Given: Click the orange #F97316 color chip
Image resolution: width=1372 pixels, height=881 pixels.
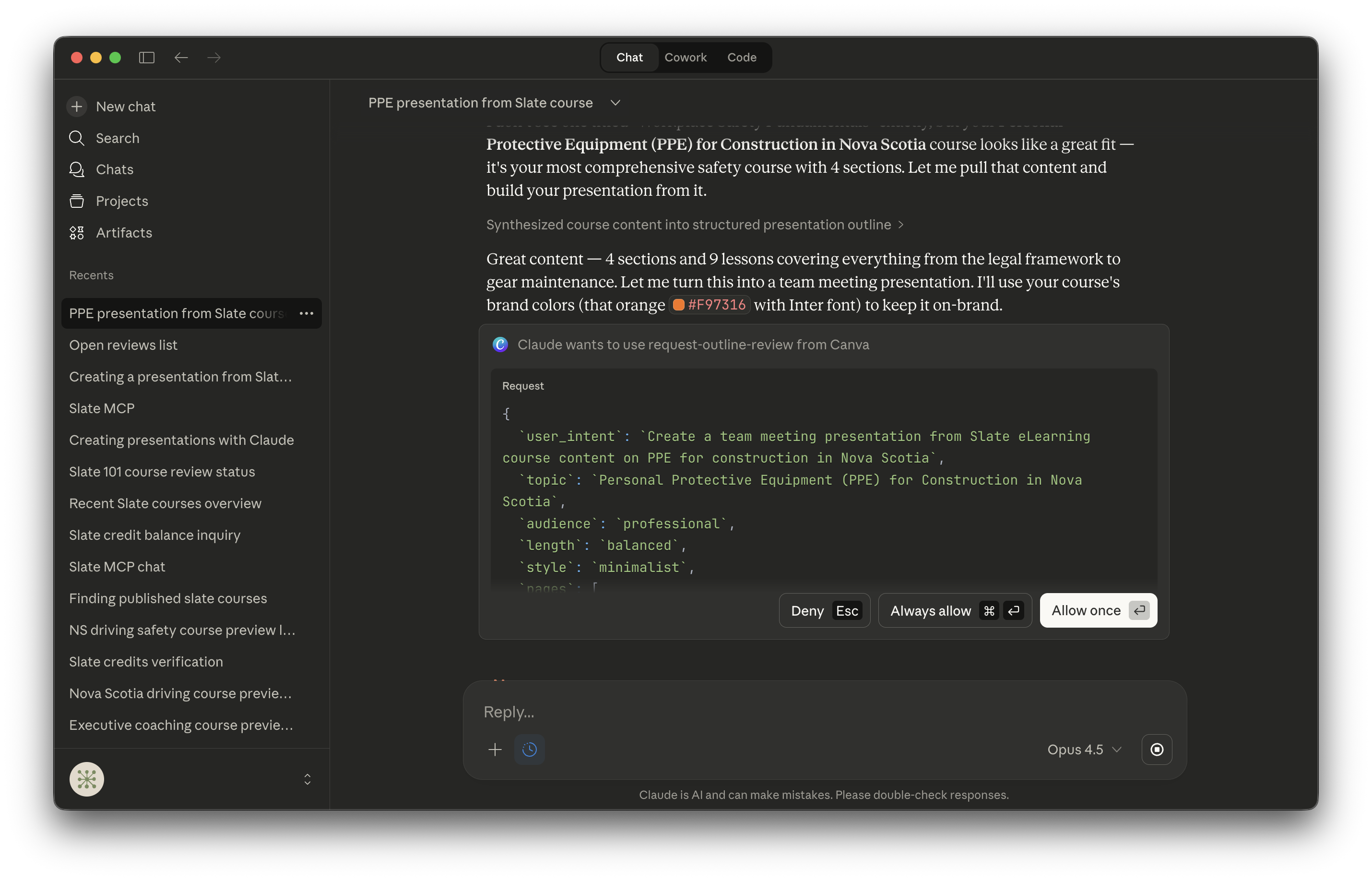Looking at the screenshot, I should point(709,305).
